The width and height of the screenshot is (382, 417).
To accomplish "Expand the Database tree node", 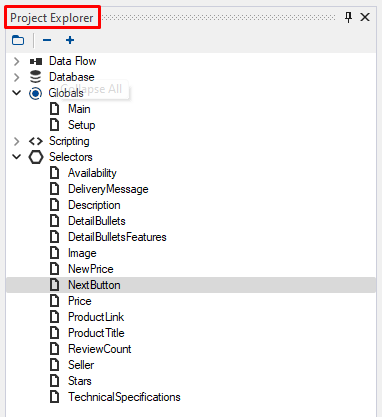I will 16,77.
